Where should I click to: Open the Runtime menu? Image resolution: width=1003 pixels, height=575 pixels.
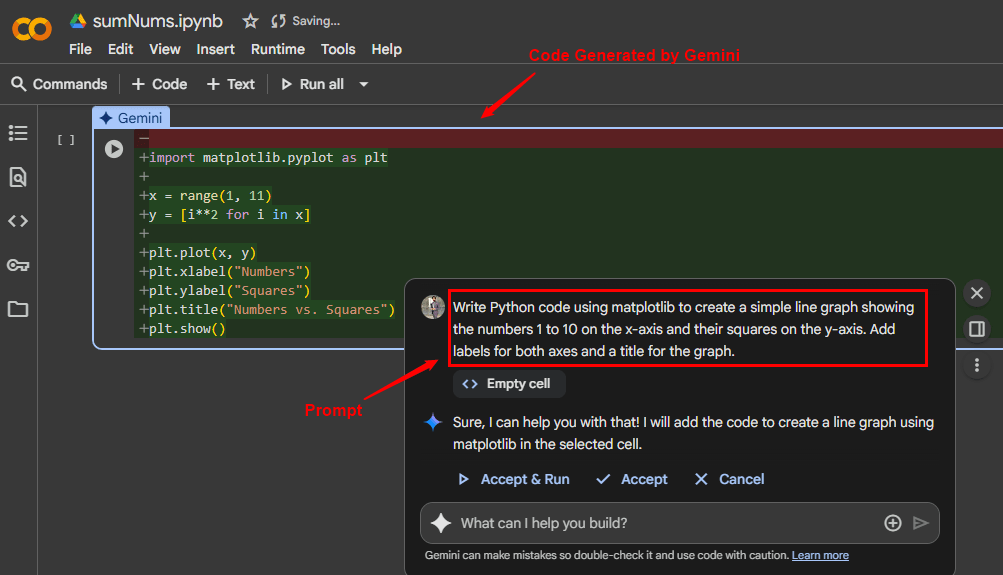coord(277,49)
